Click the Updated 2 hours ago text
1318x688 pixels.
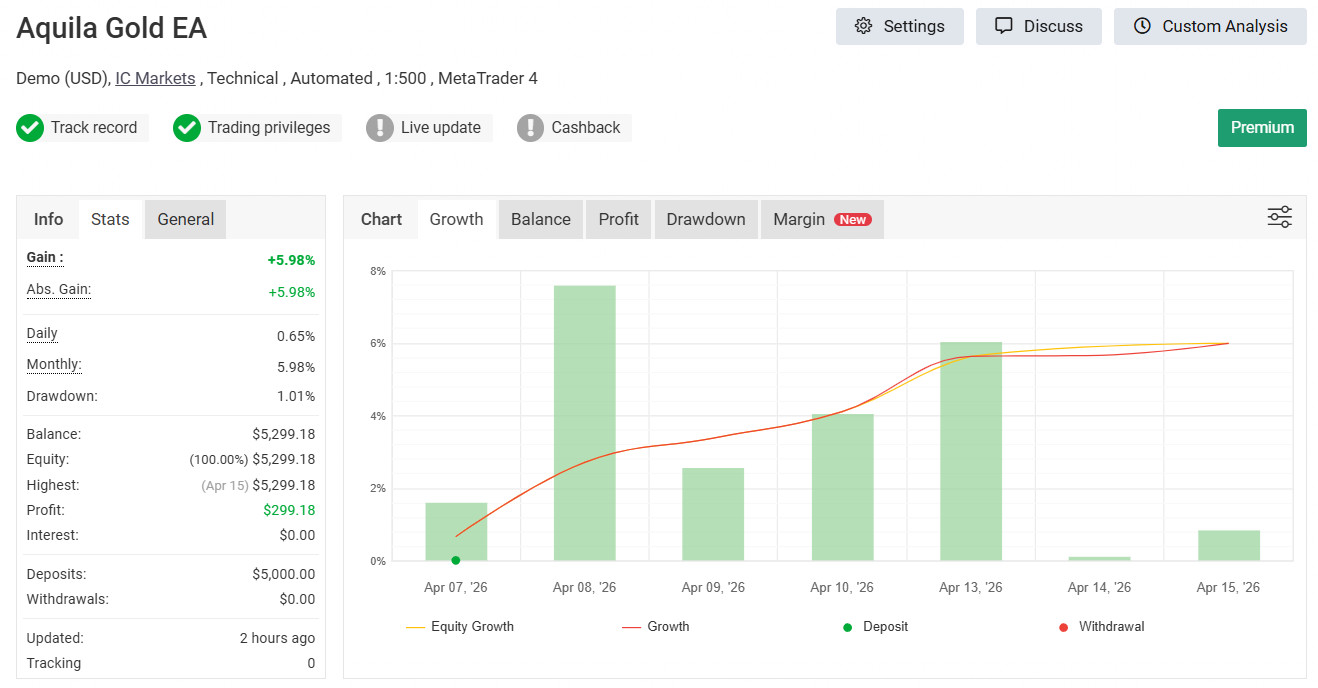278,638
